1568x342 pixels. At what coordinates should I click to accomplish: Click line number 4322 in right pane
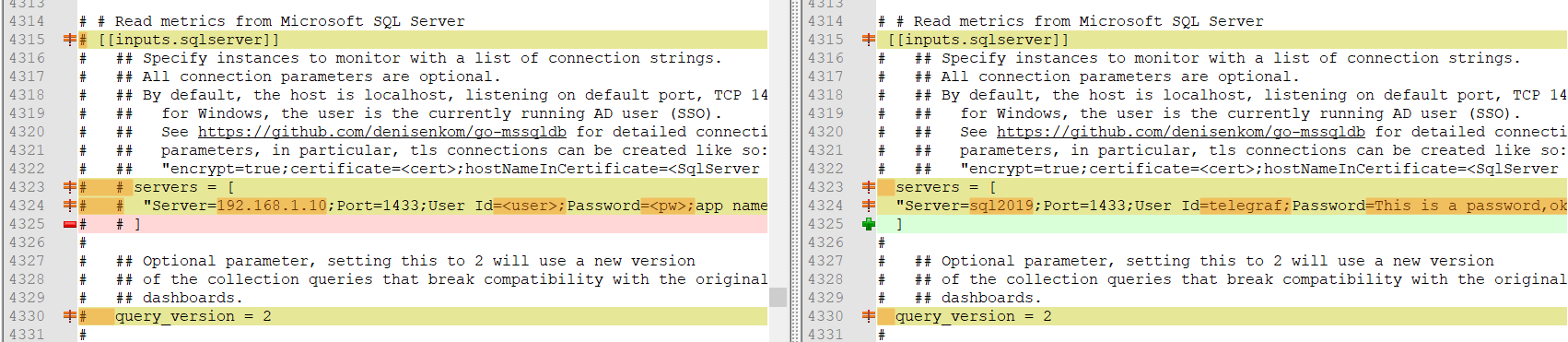(x=825, y=169)
